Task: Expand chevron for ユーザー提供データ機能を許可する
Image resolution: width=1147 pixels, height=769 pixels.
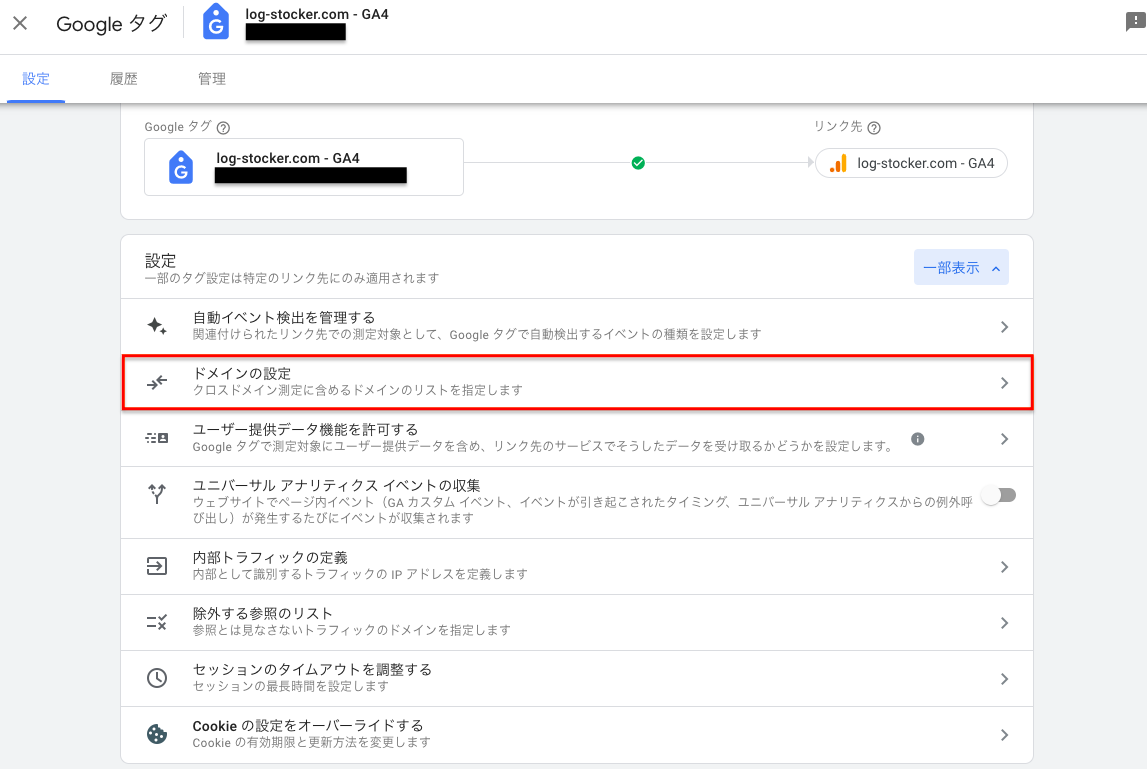Action: tap(1004, 439)
